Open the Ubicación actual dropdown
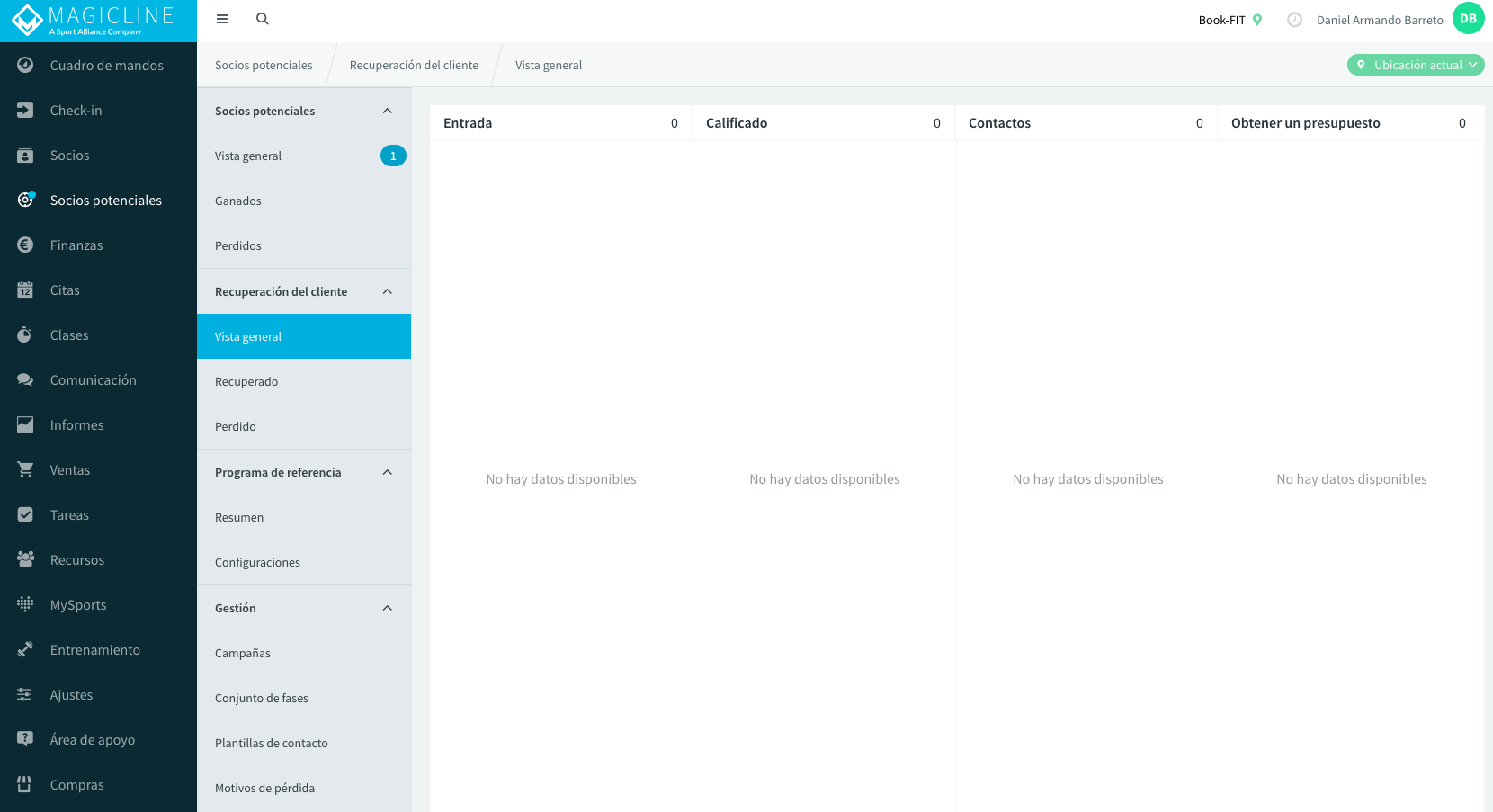Screen dimensions: 1493x812 [x=1416, y=65]
